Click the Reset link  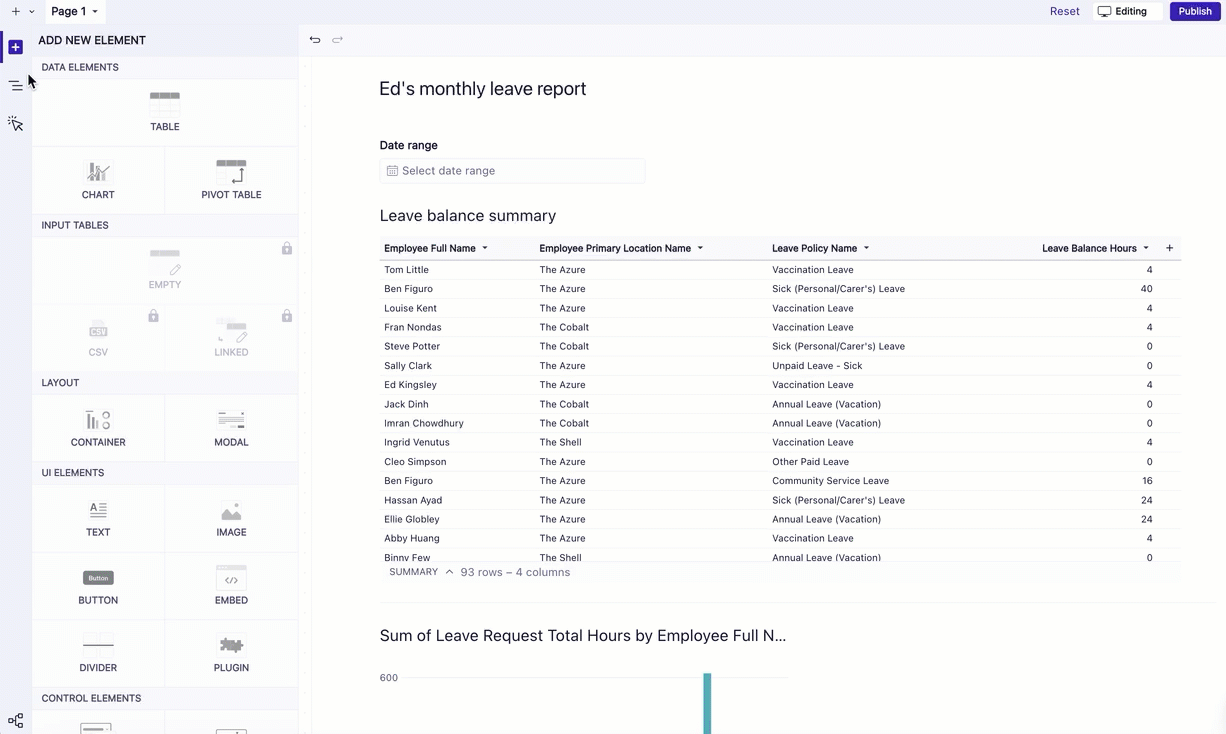tap(1064, 11)
